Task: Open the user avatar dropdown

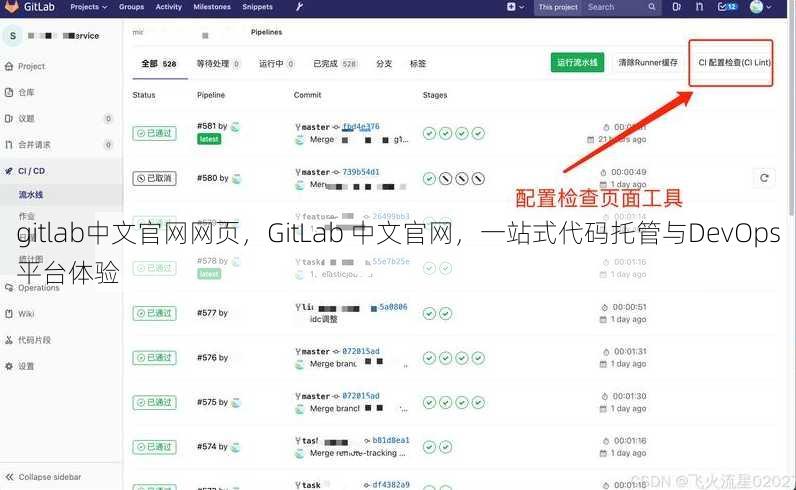Action: tap(760, 7)
